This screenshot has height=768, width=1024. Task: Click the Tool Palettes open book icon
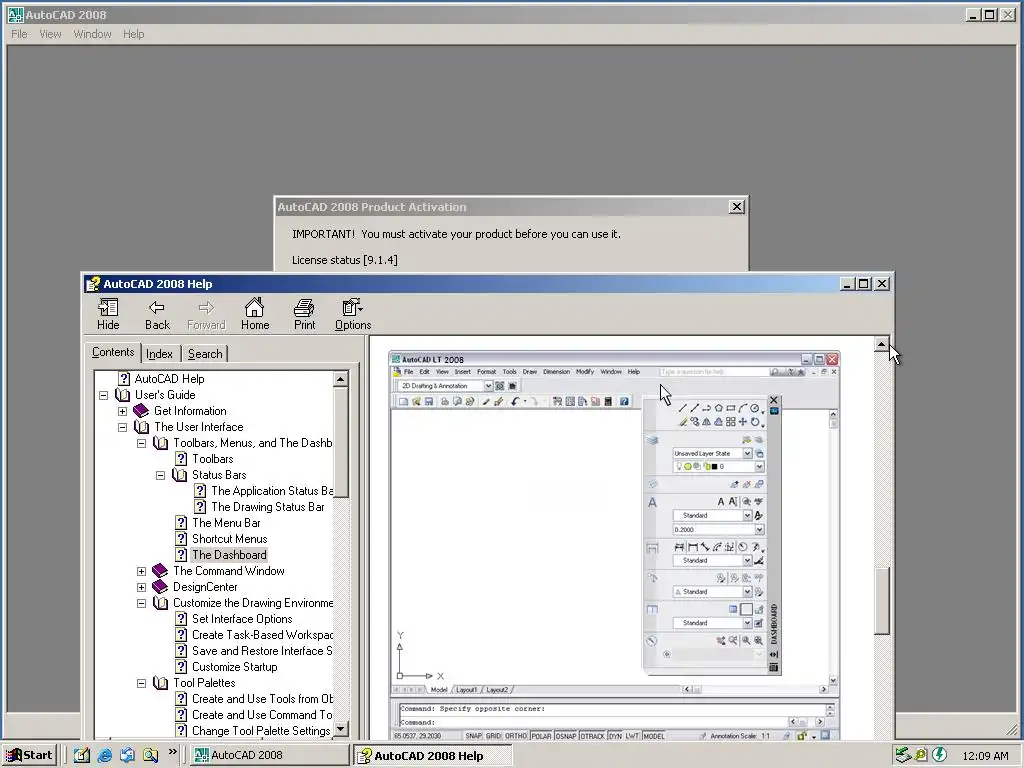coord(160,683)
